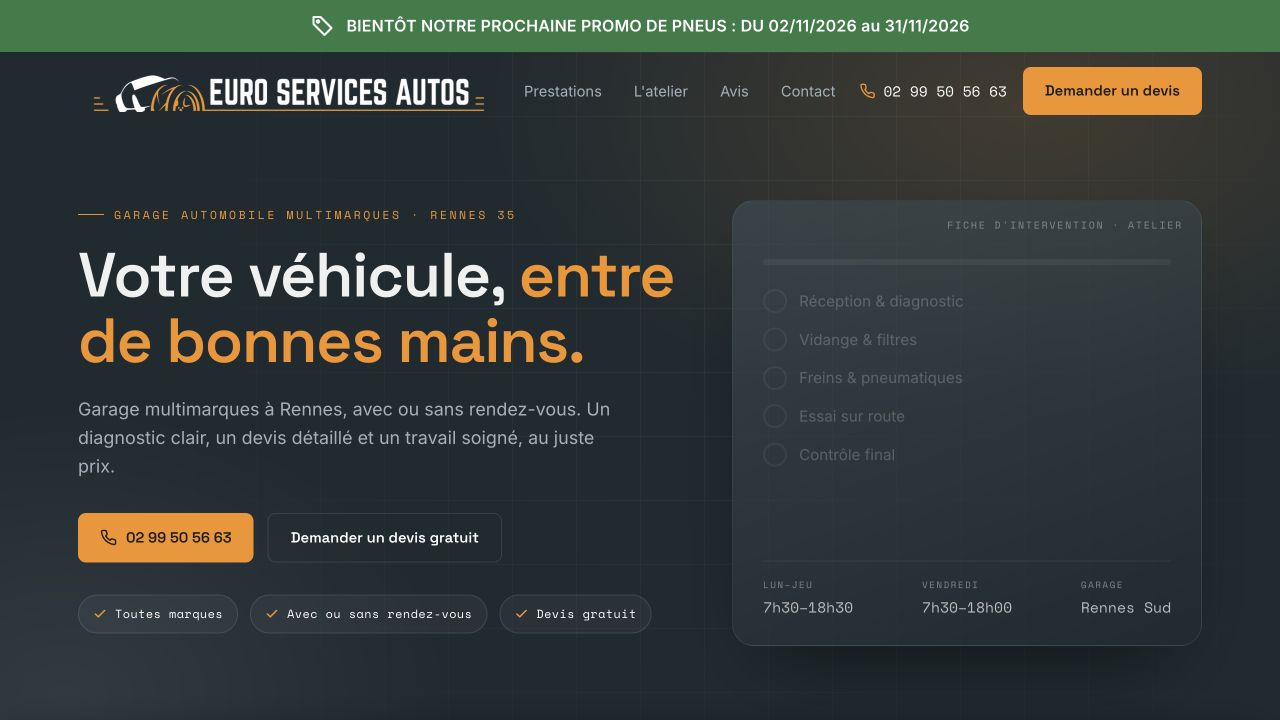Click the Contrôle final label
Screen dimensions: 1280x720
(x=847, y=455)
